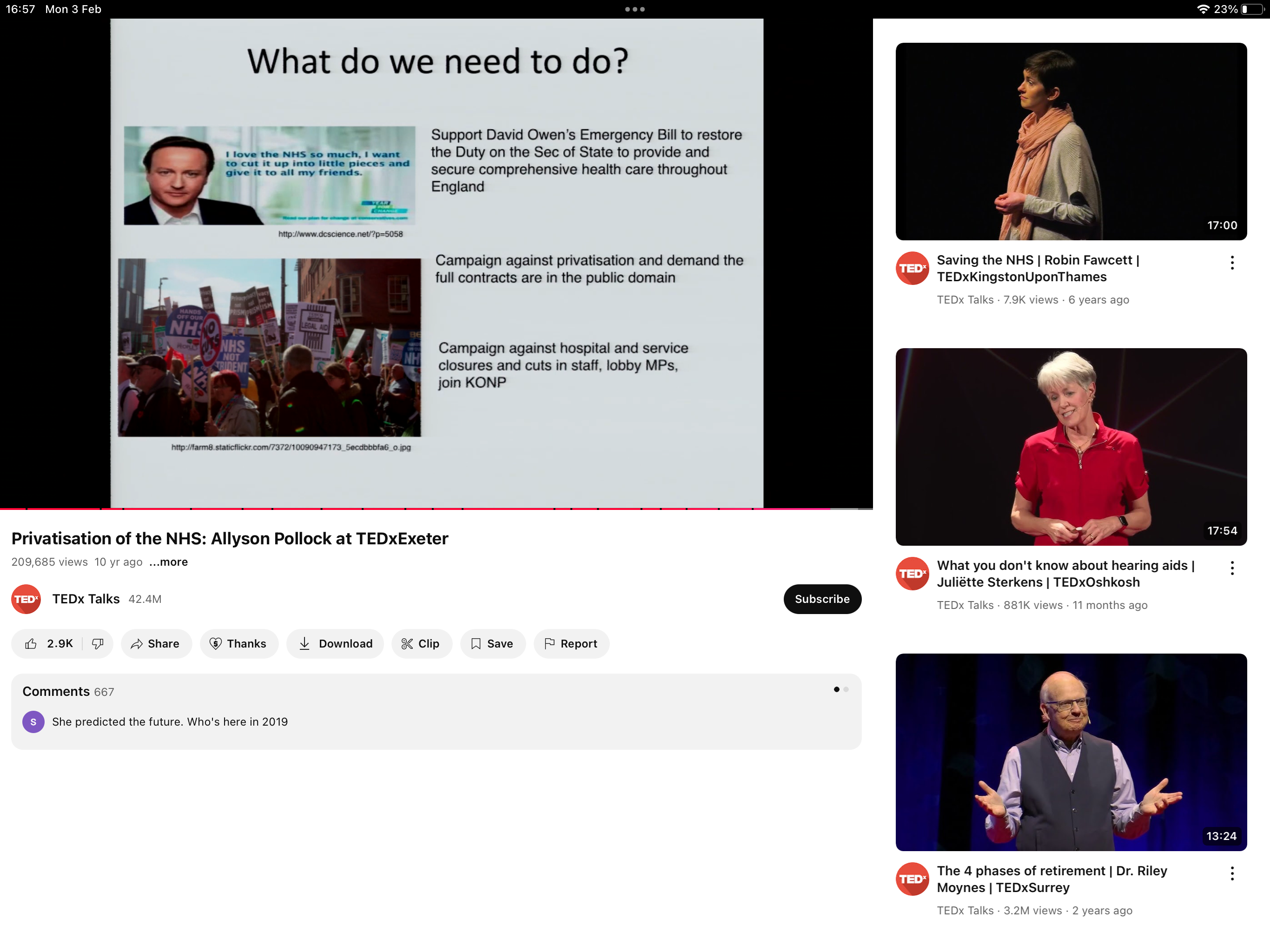Play Saving the NHS thumbnail
Screen dimensions: 1270x952
click(x=1071, y=141)
